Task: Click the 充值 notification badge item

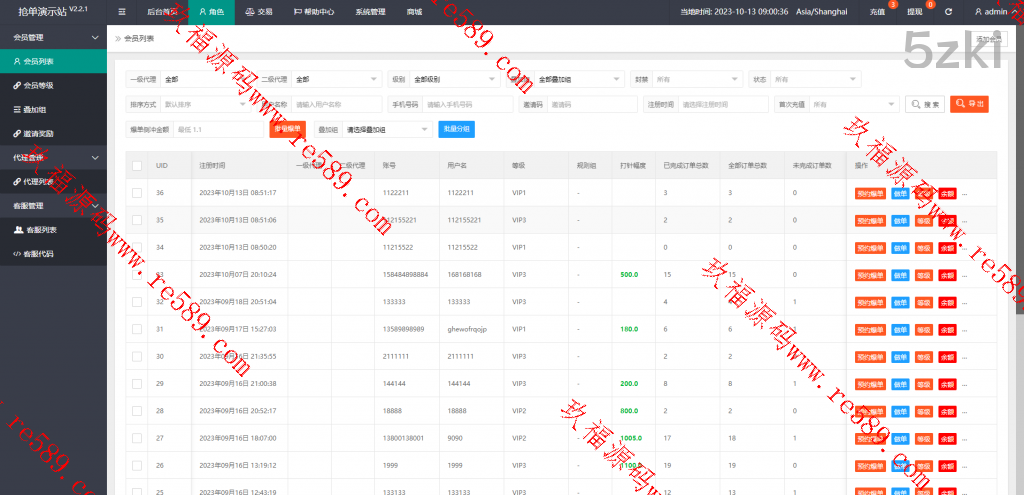Action: 877,12
